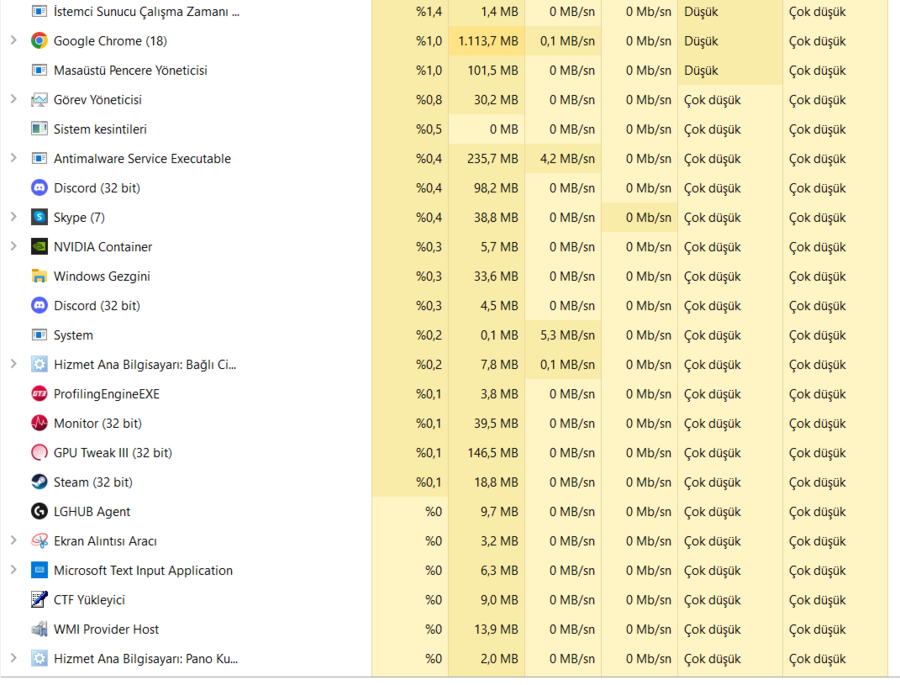This screenshot has height=685, width=900.
Task: Click the 5,3 MB/sn disk value
Action: 567,335
